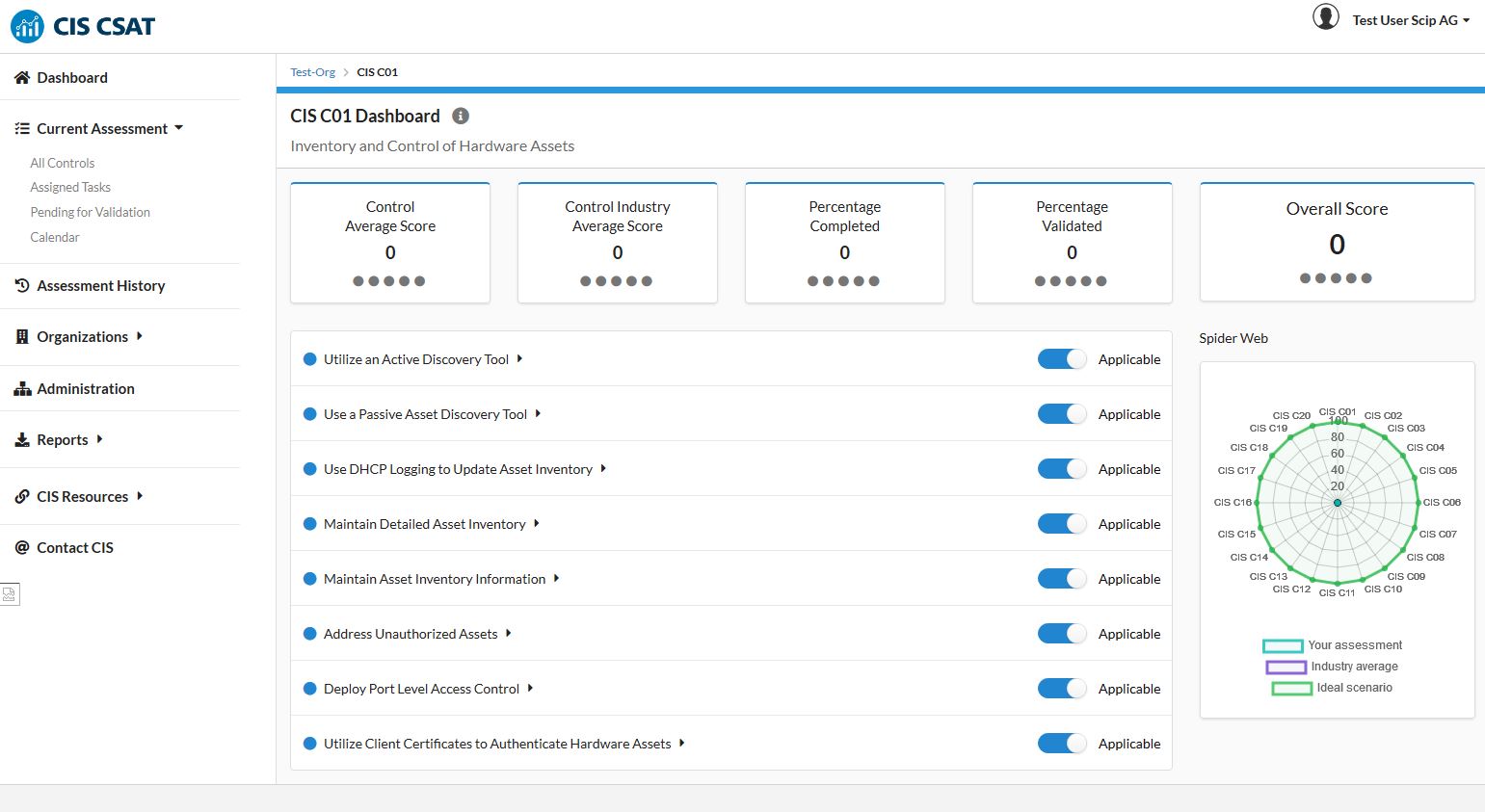Screen dimensions: 1485x812
Task: Go to Test-Org breadcrumb link
Action: pos(313,72)
